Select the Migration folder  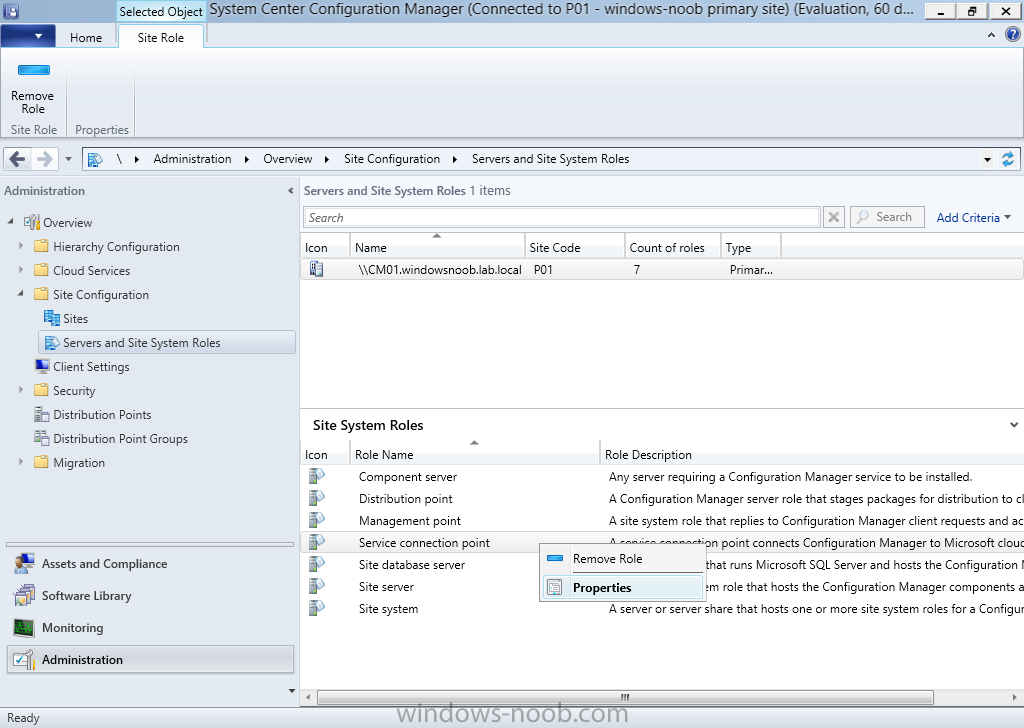point(78,462)
